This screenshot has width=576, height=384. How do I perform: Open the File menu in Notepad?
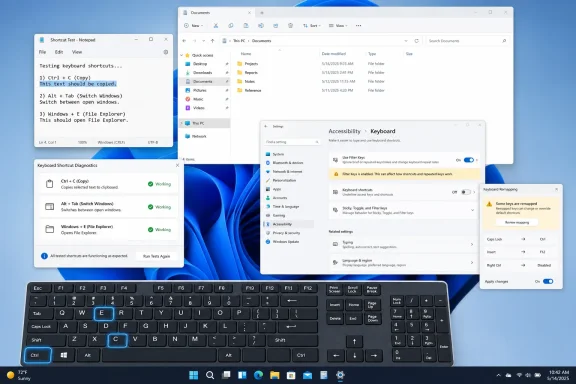[x=43, y=52]
